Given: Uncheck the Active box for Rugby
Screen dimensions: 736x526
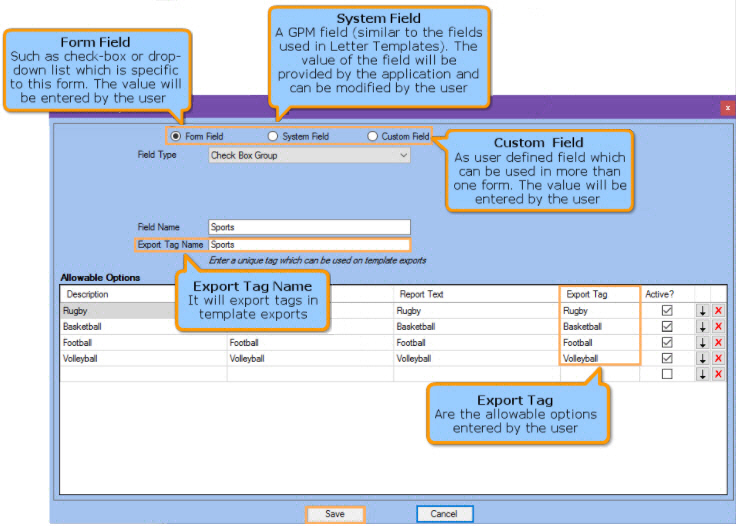Looking at the screenshot, I should 667,311.
